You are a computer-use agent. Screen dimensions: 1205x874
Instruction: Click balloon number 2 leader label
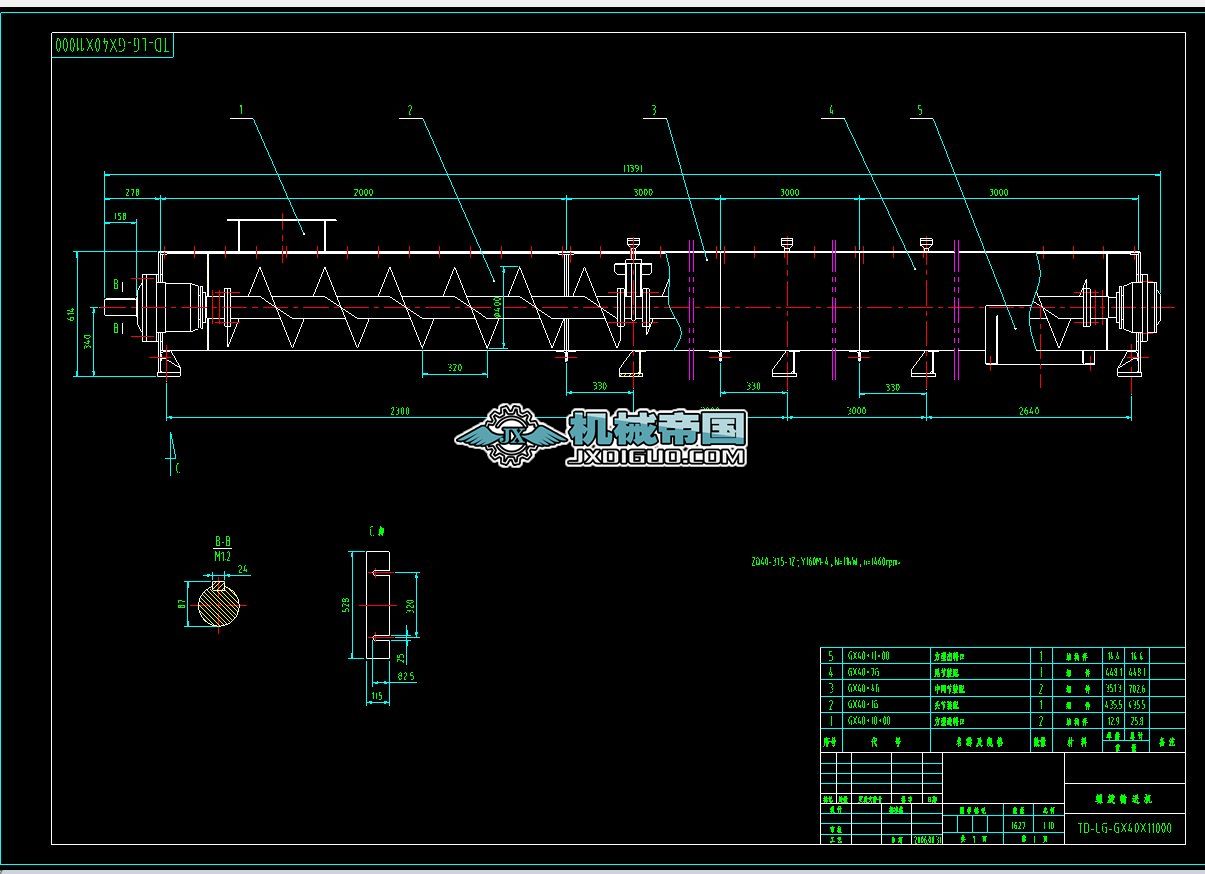pos(410,110)
